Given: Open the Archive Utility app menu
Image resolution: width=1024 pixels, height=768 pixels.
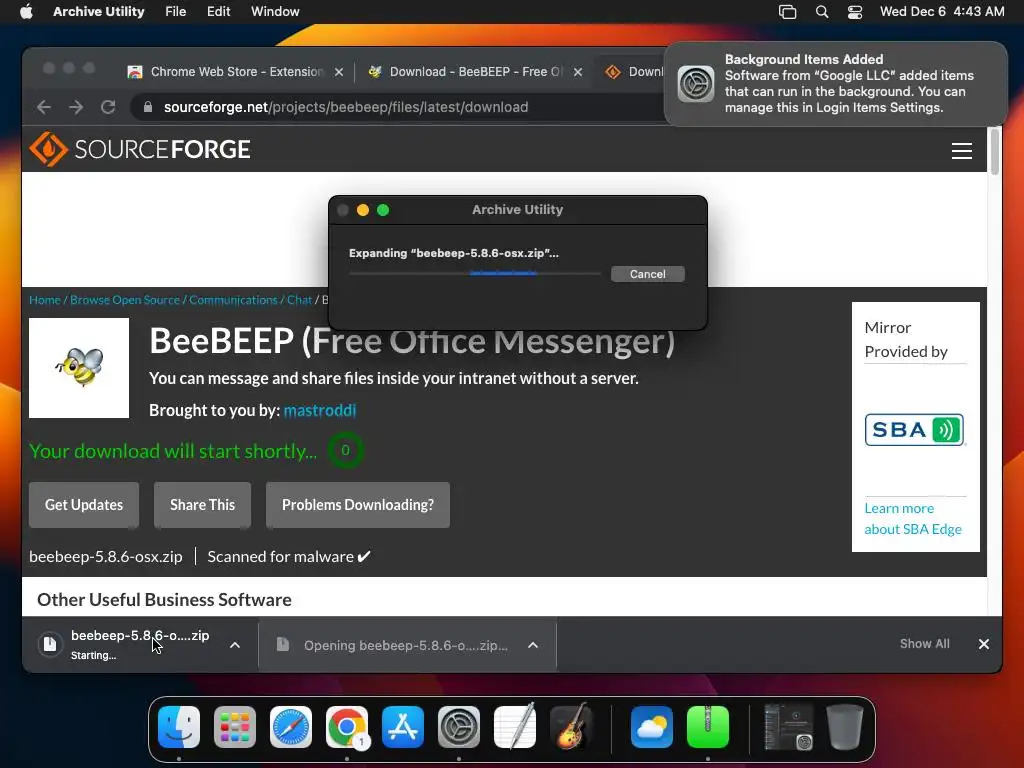Looking at the screenshot, I should coord(99,12).
